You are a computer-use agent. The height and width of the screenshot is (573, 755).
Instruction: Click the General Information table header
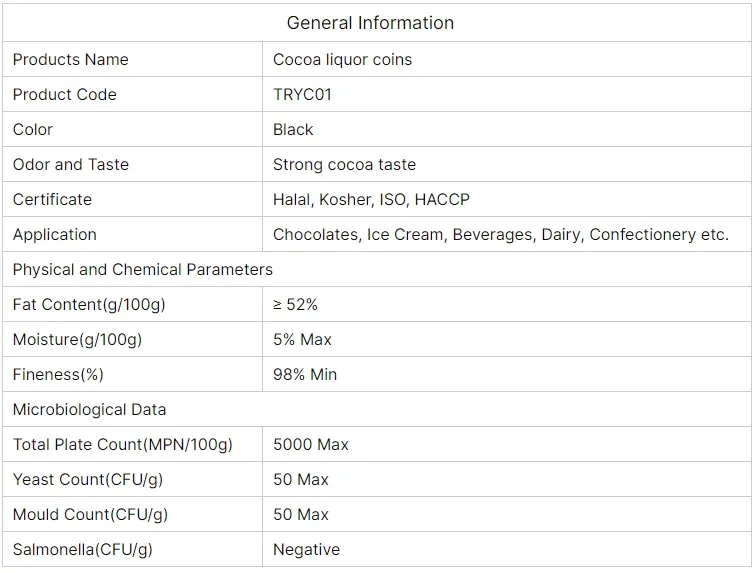[x=370, y=23]
